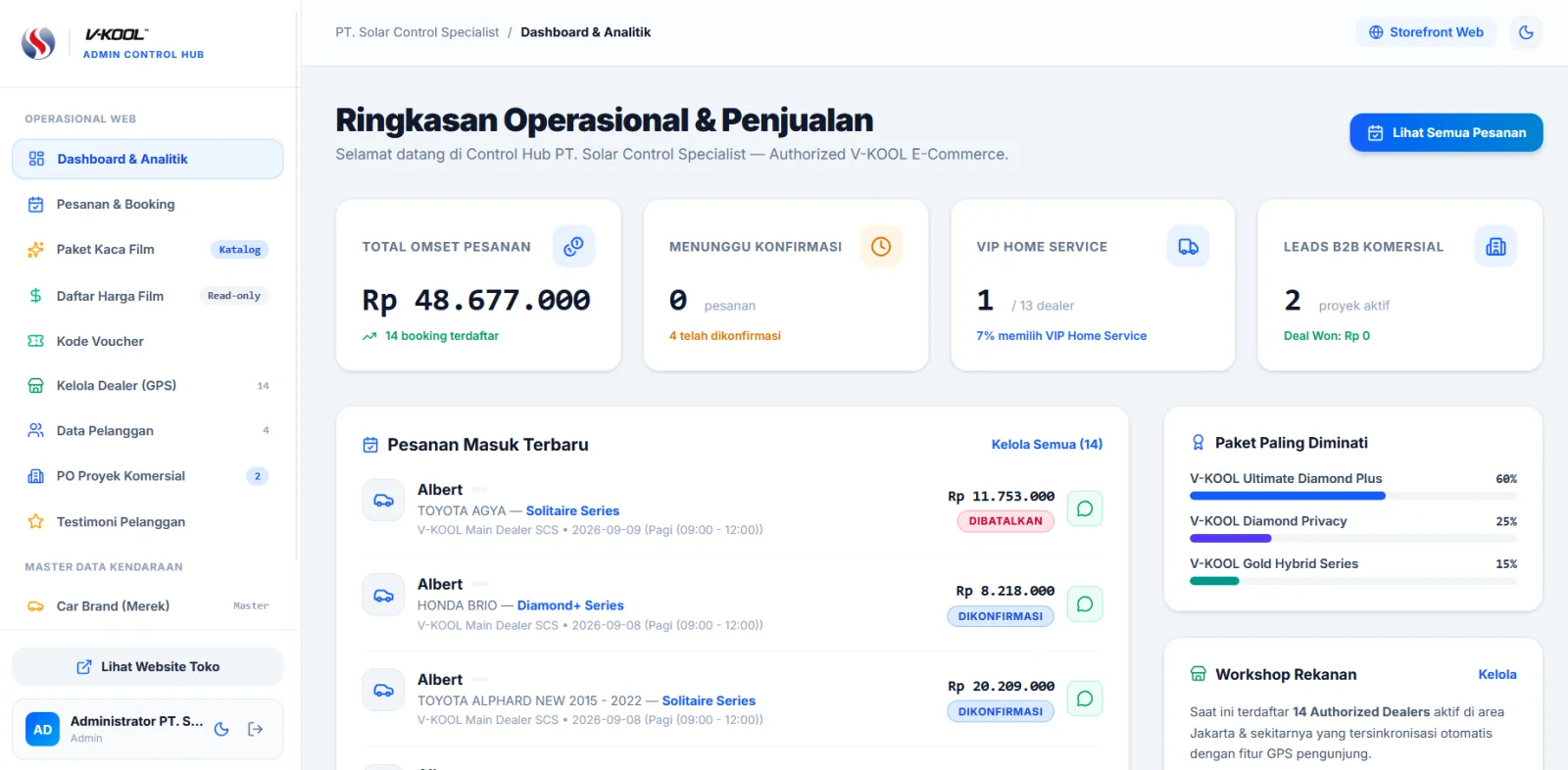Click the Katalog badge on Paket Kaca Film

point(240,250)
